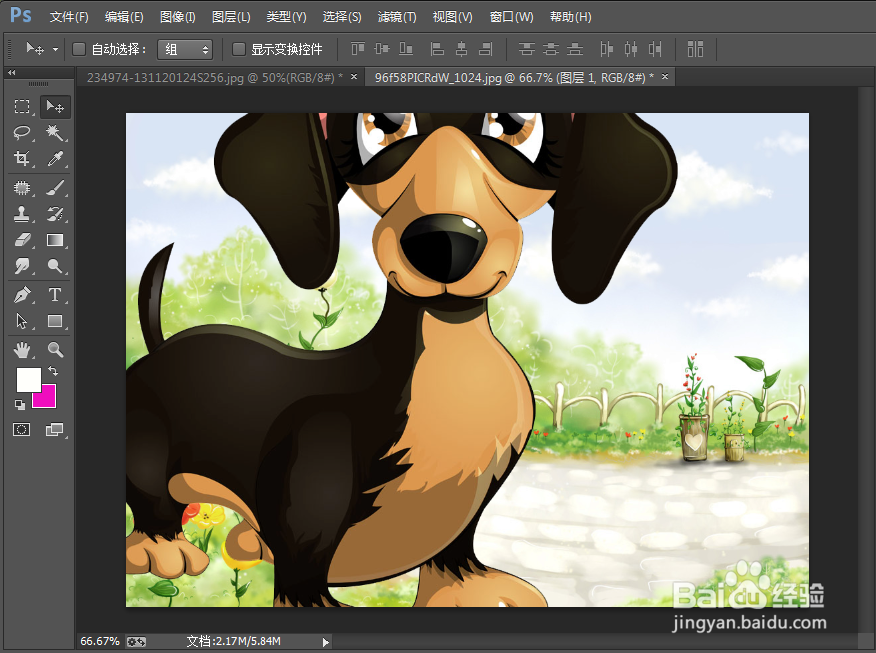Expand the collapsed toolbox double-arrow
Image resolution: width=876 pixels, height=653 pixels.
[x=11, y=73]
